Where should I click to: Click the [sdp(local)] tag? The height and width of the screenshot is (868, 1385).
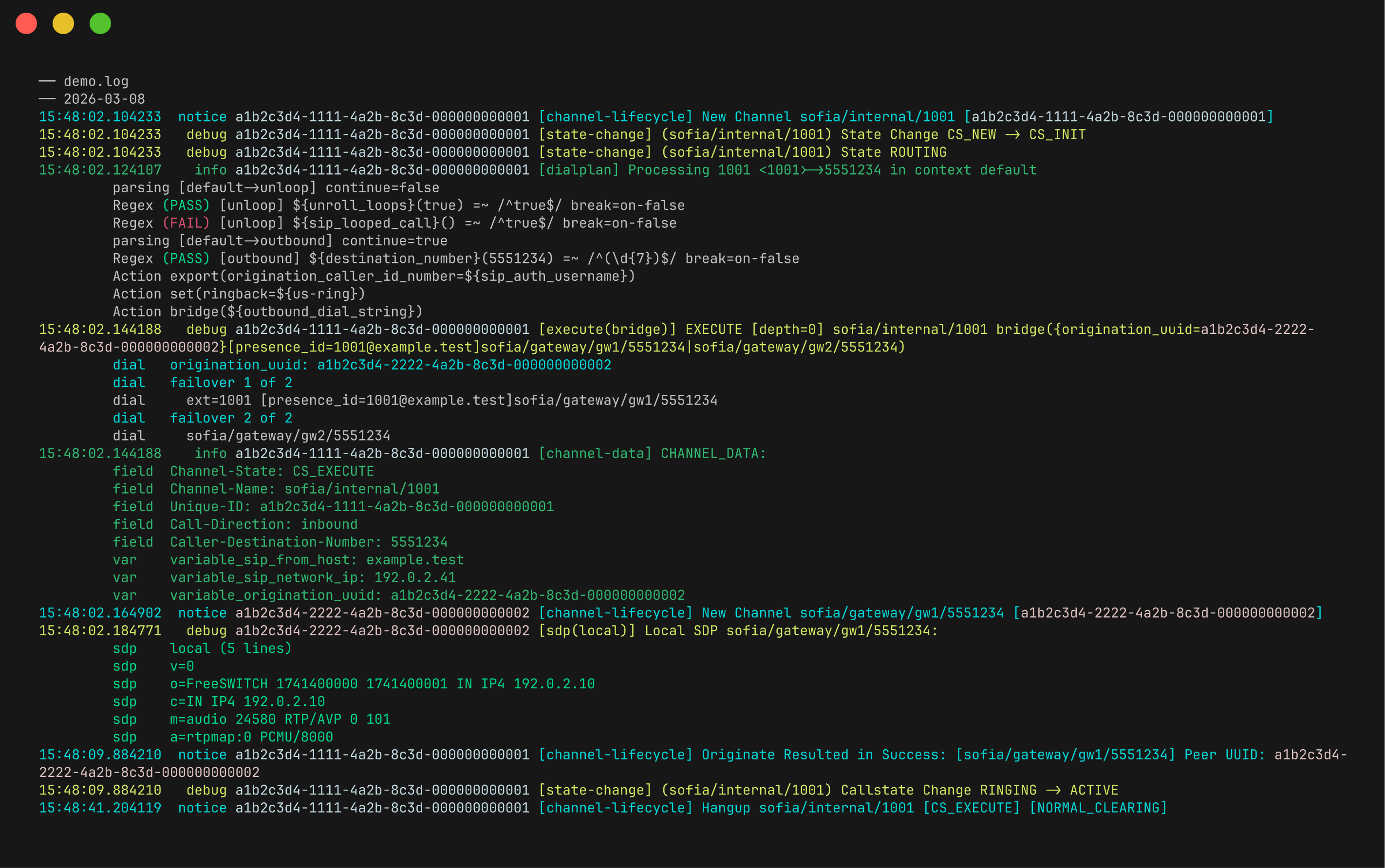coord(587,631)
